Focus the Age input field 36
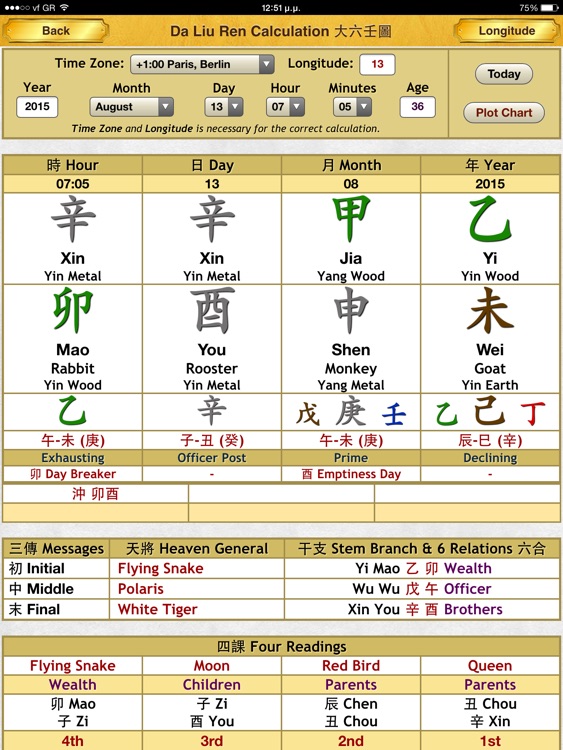This screenshot has height=750, width=563. 418,107
